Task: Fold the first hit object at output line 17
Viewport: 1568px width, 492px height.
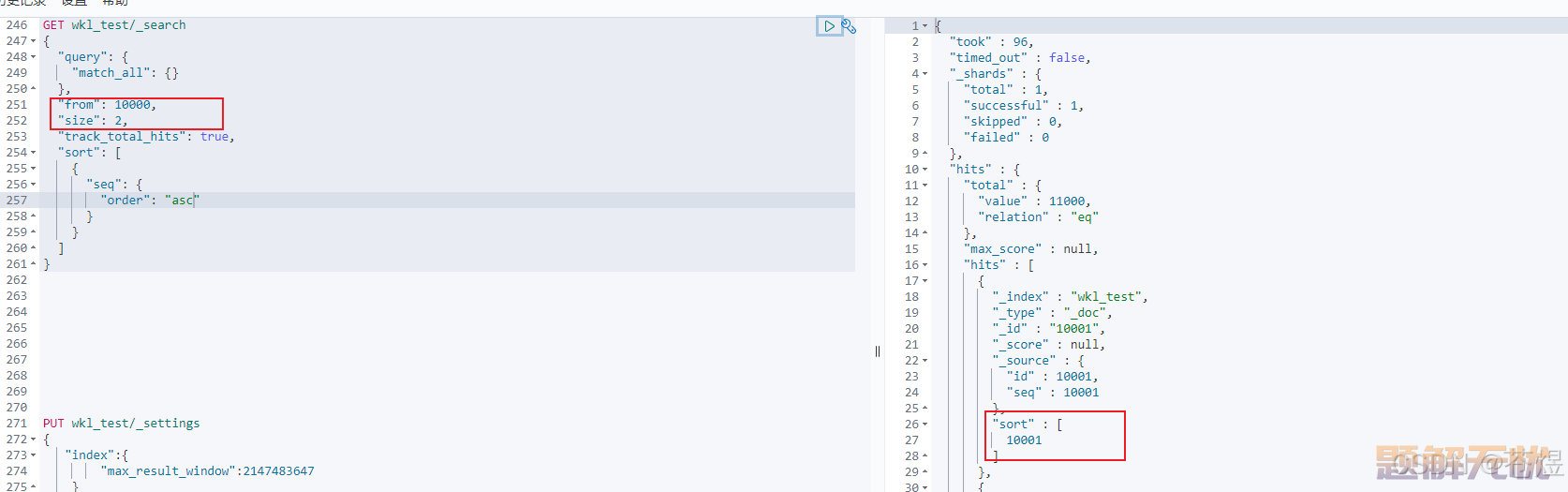Action: click(925, 281)
